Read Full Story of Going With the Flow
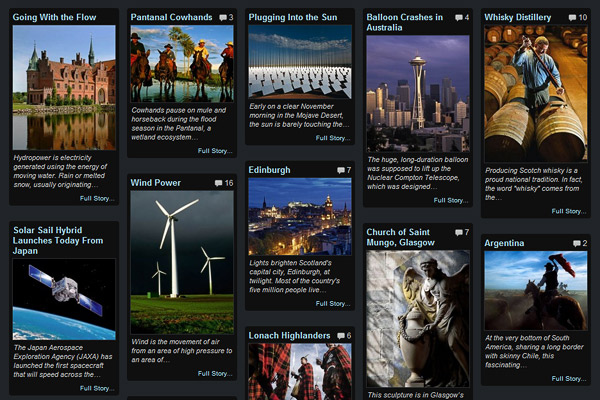Image resolution: width=600 pixels, height=400 pixels. [x=97, y=199]
